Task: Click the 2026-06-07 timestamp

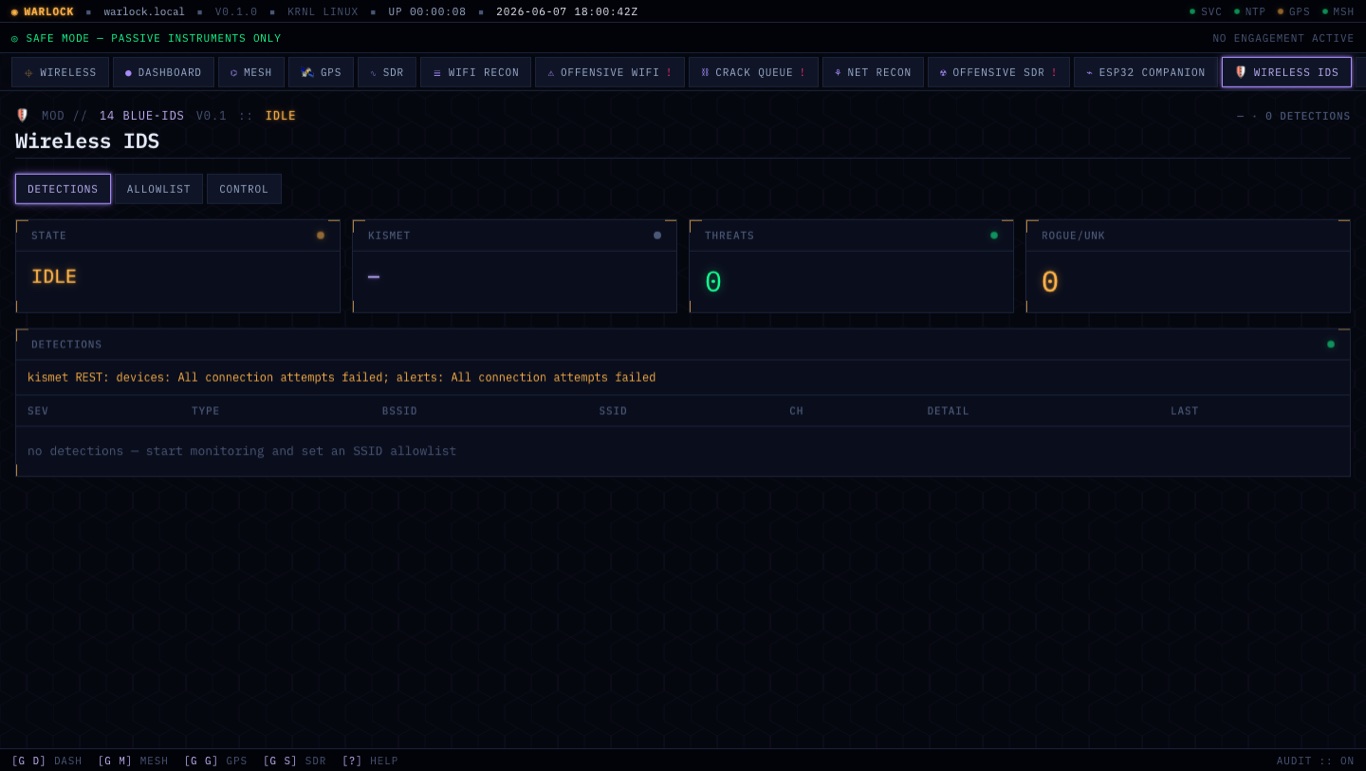Action: click(x=567, y=12)
